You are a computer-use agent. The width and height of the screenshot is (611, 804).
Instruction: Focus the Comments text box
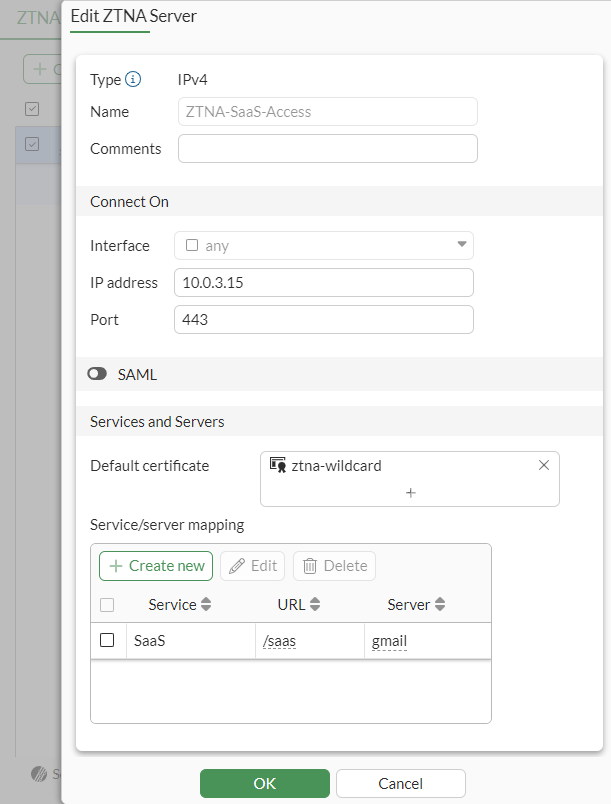pos(327,149)
